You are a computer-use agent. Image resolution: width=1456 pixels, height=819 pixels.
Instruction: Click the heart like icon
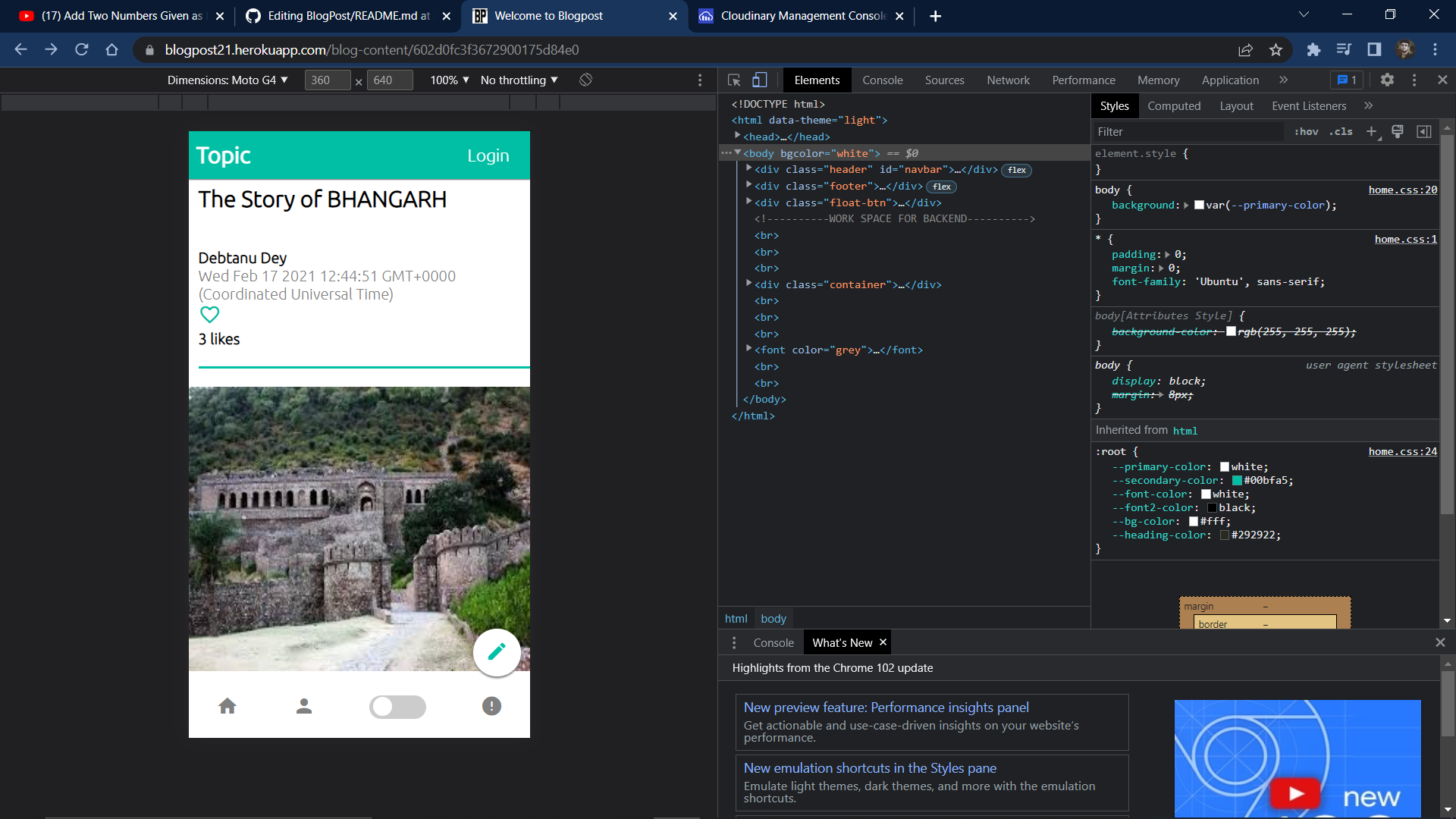pos(209,314)
